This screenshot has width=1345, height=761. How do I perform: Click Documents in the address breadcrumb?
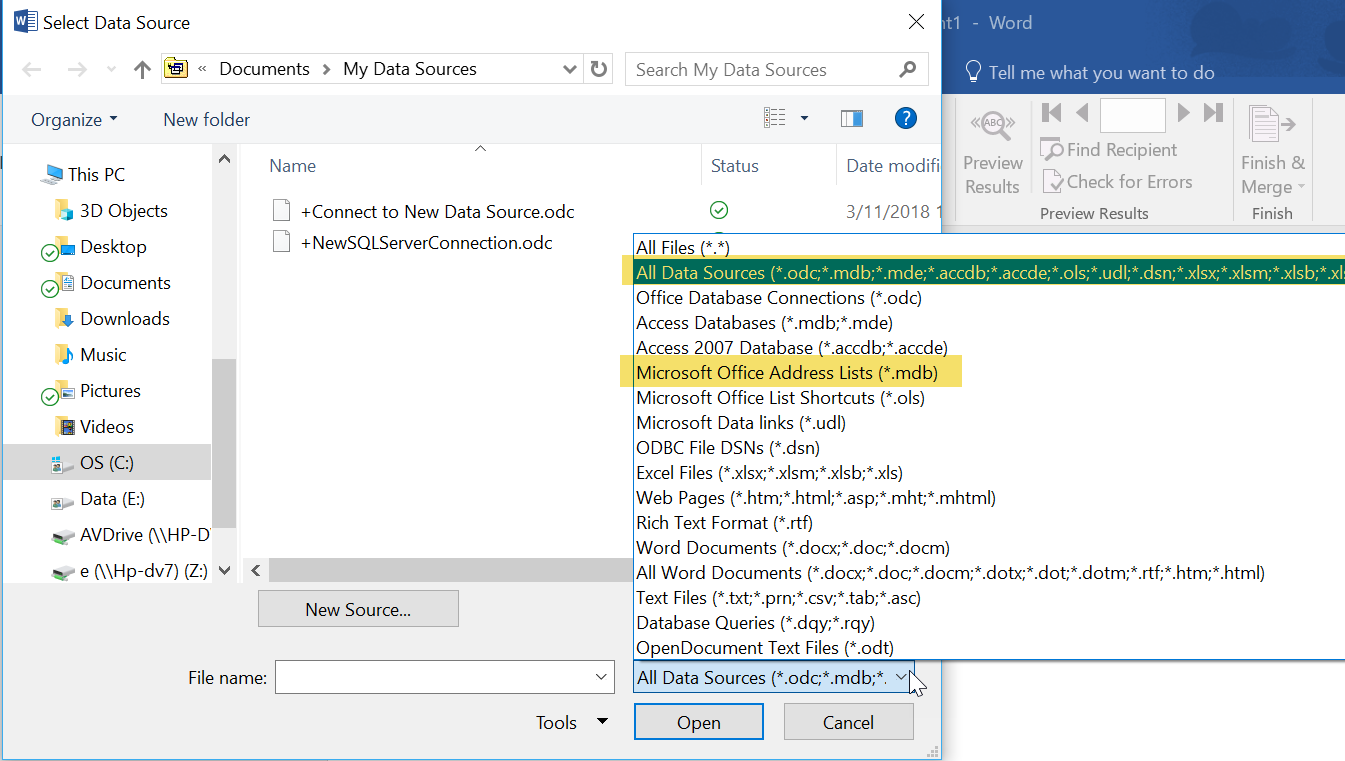point(264,69)
